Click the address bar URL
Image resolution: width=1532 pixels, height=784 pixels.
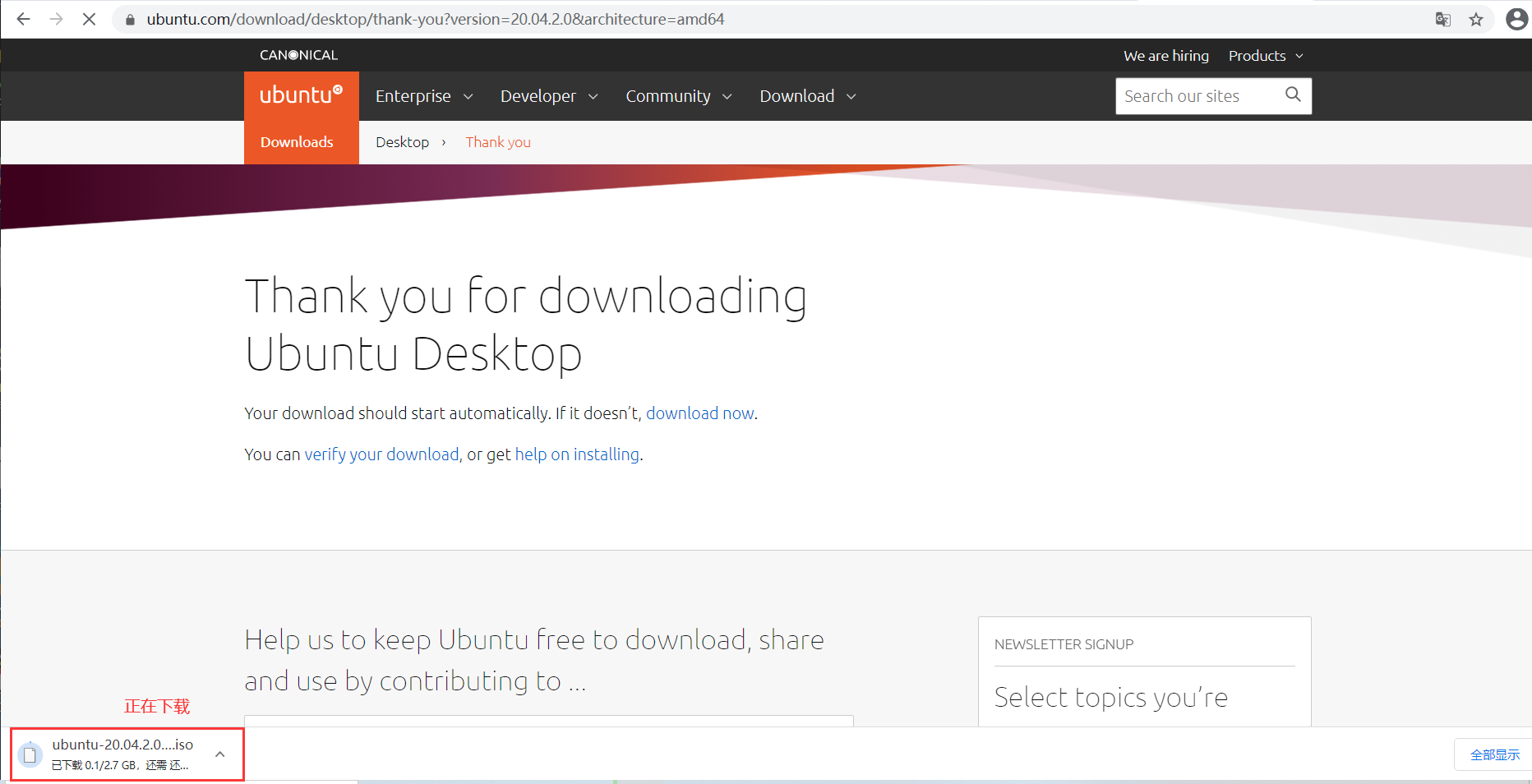(x=436, y=19)
